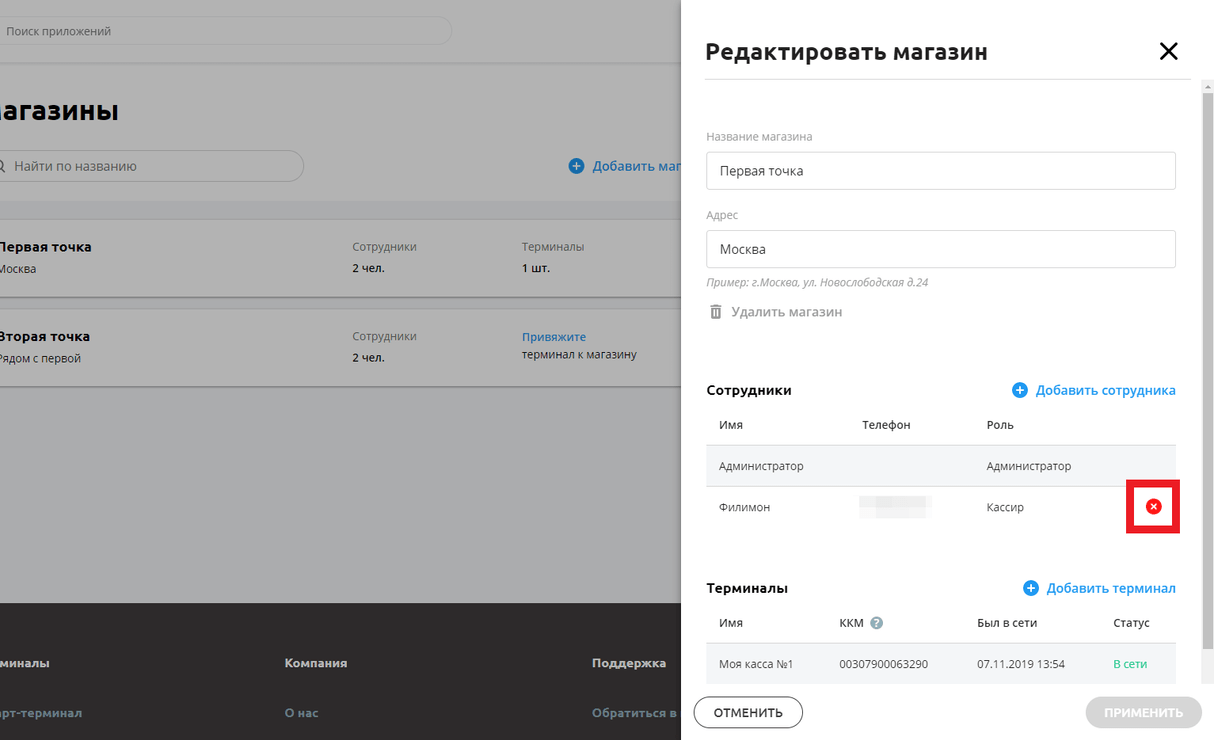Click the В сети status value
The image size is (1214, 740).
tap(1130, 664)
